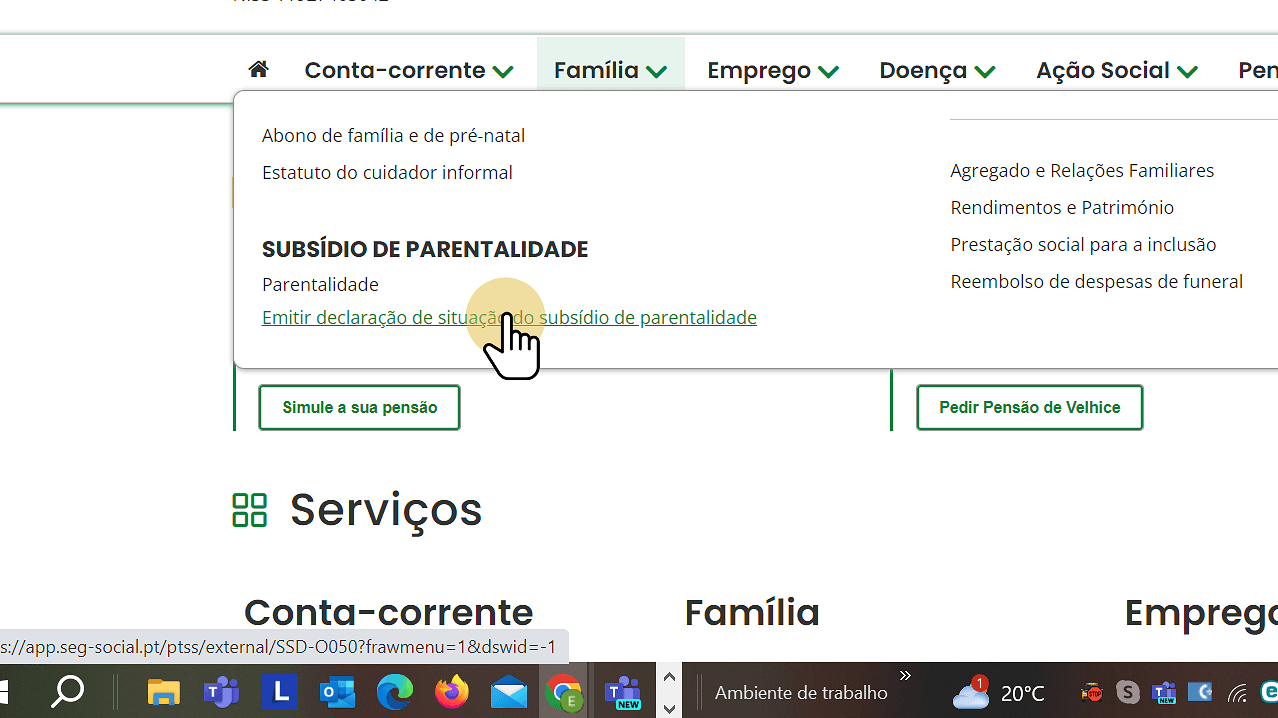1278x718 pixels.
Task: Click the Windows Search icon
Action: tap(68, 692)
